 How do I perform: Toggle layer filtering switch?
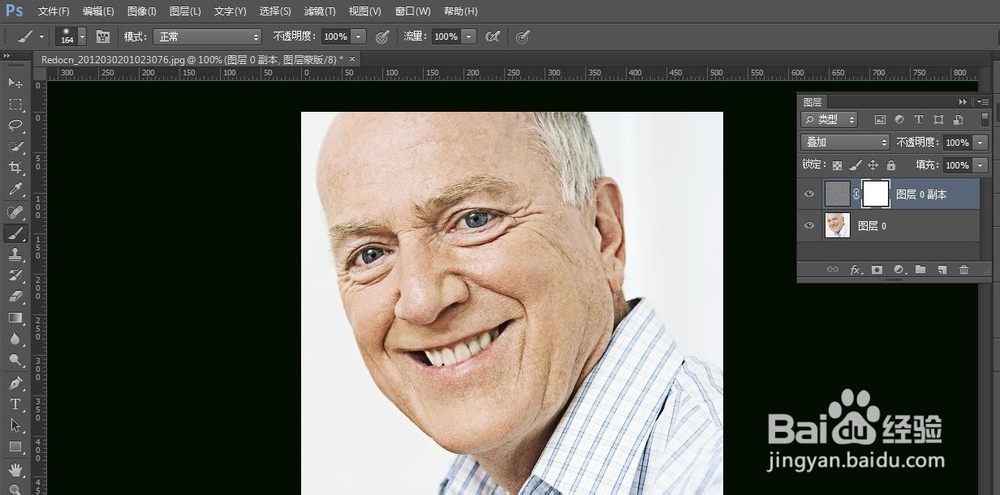coord(985,119)
